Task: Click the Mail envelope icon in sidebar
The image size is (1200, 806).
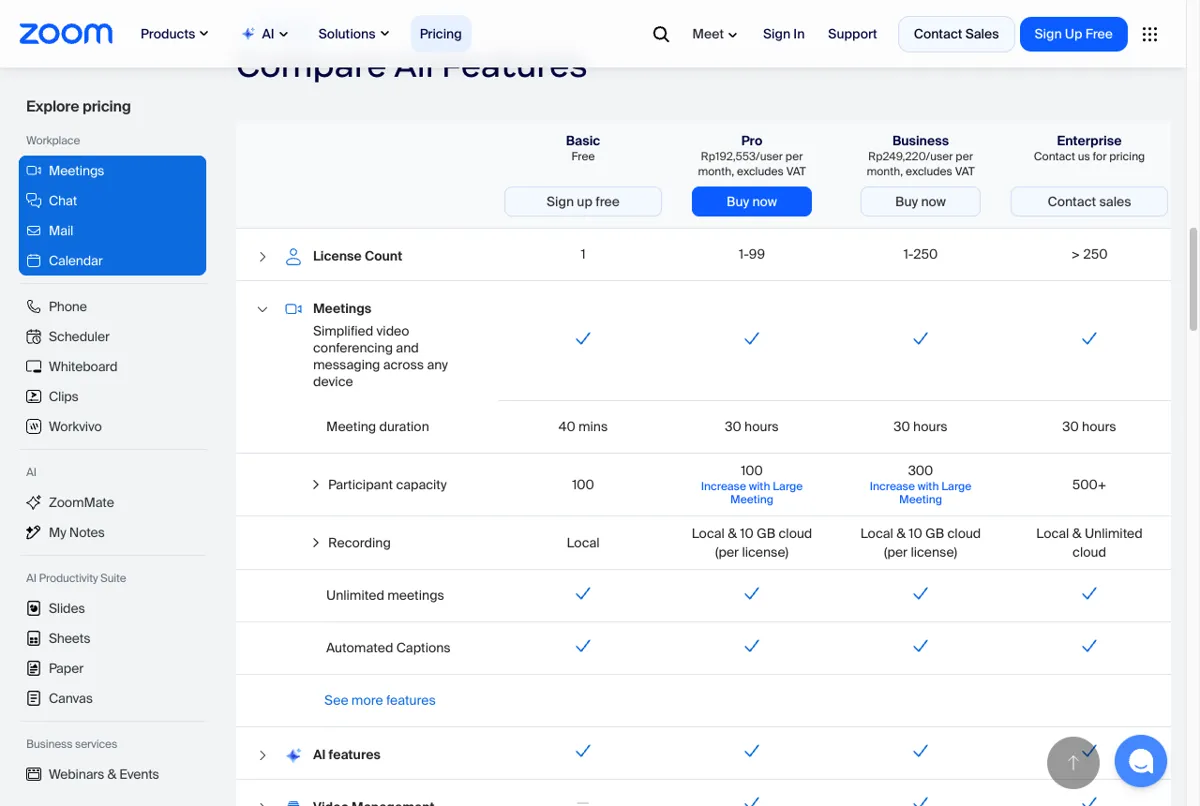Action: [x=34, y=231]
